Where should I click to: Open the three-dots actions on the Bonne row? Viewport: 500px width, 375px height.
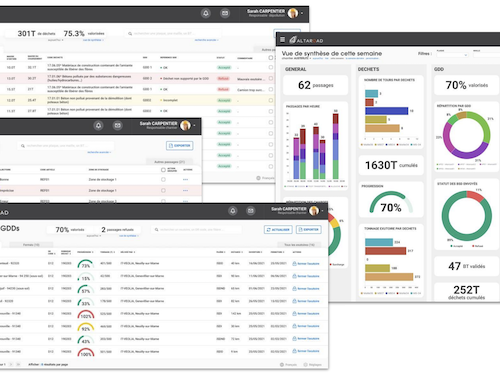click(185, 180)
